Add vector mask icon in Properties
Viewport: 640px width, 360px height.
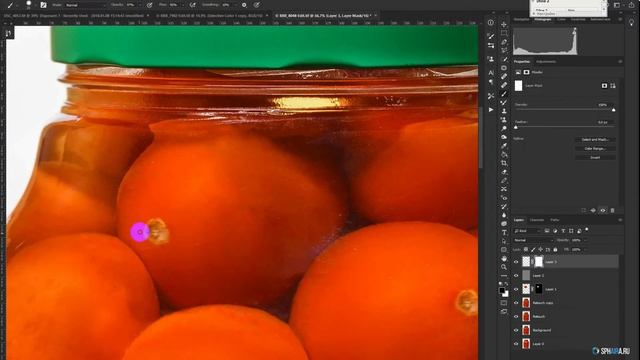click(613, 86)
